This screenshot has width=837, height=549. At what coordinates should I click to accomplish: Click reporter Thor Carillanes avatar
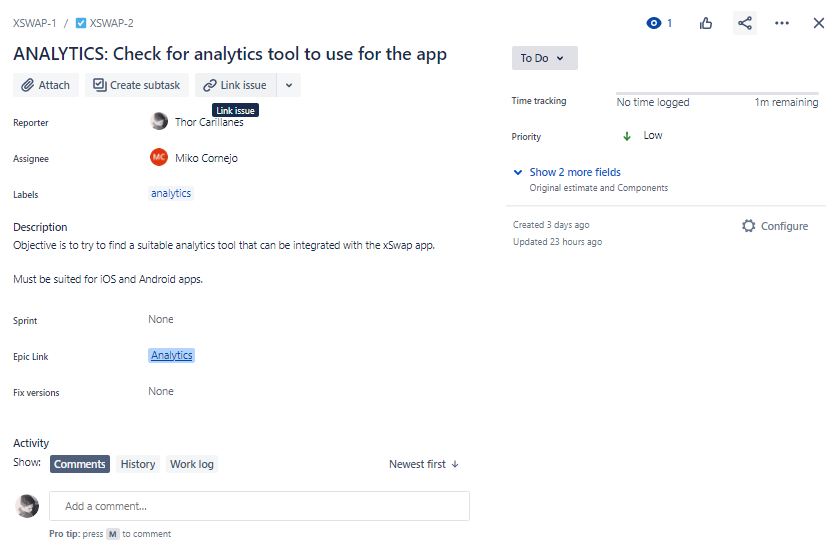(x=159, y=122)
